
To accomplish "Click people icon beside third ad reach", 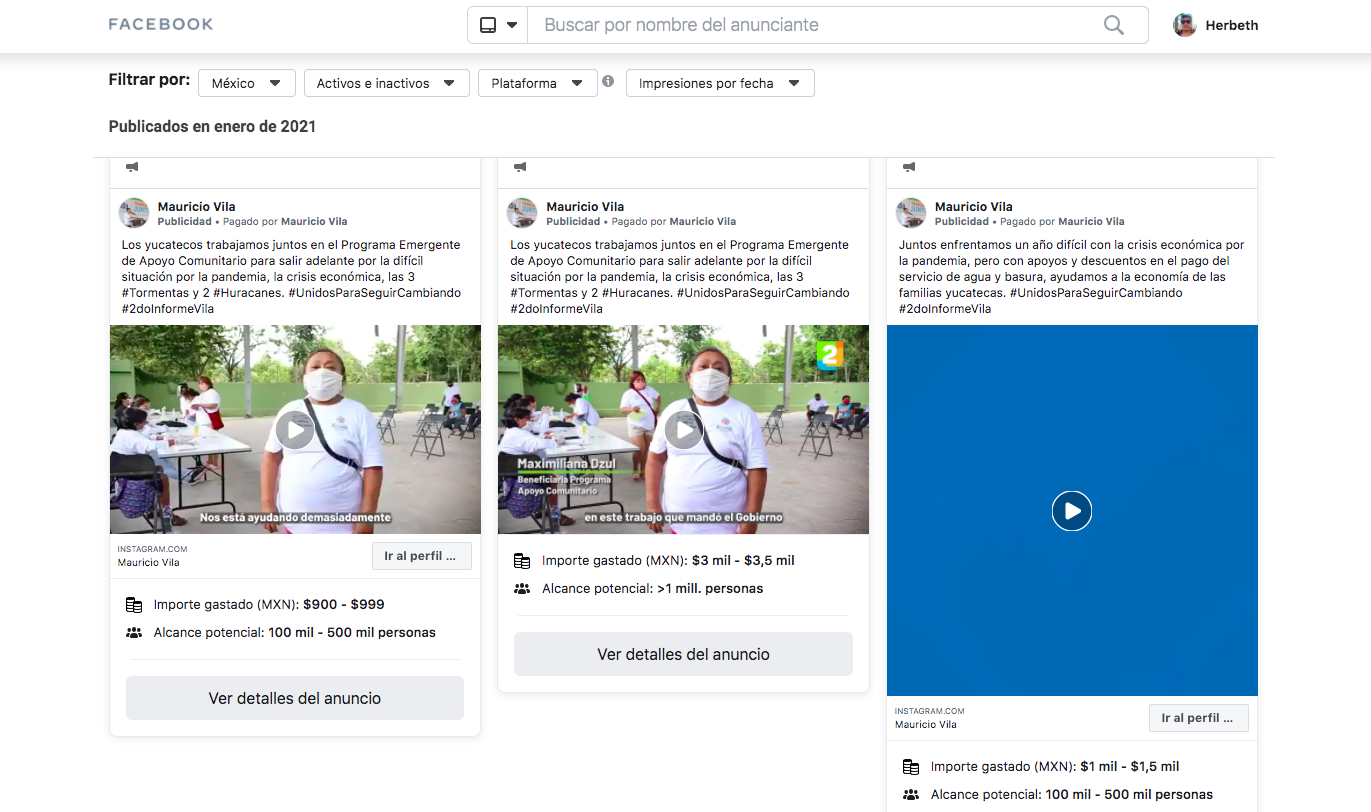I will click(911, 795).
